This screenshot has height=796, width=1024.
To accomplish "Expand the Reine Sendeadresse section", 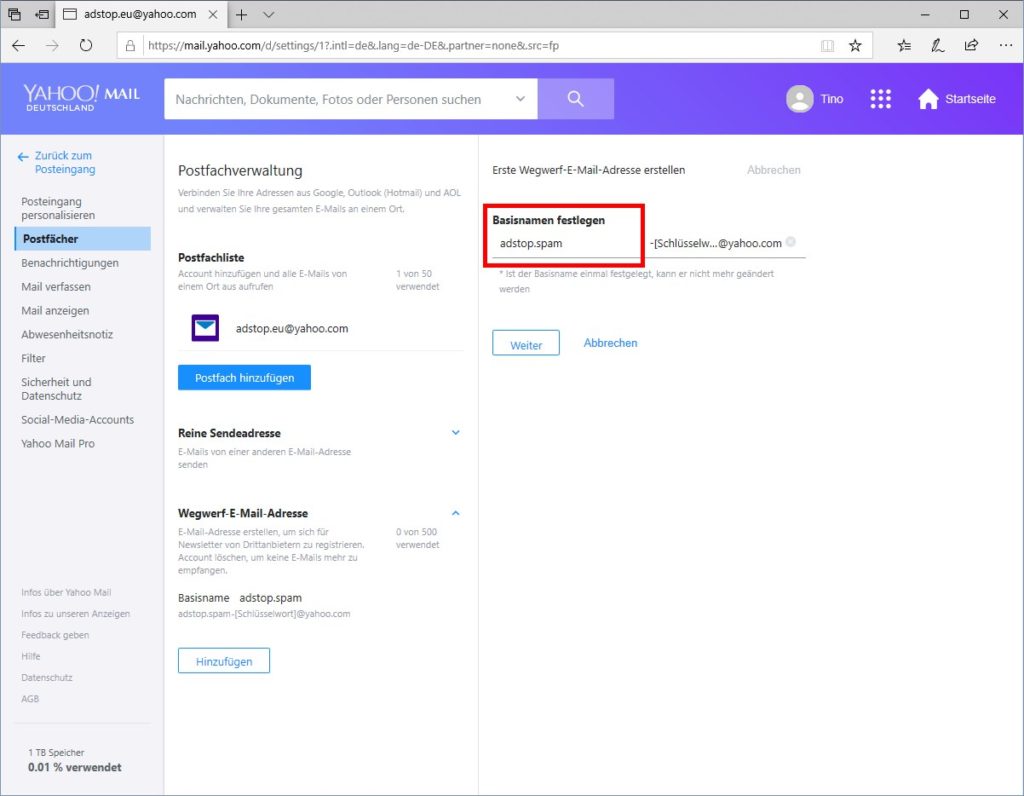I will pyautogui.click(x=456, y=432).
